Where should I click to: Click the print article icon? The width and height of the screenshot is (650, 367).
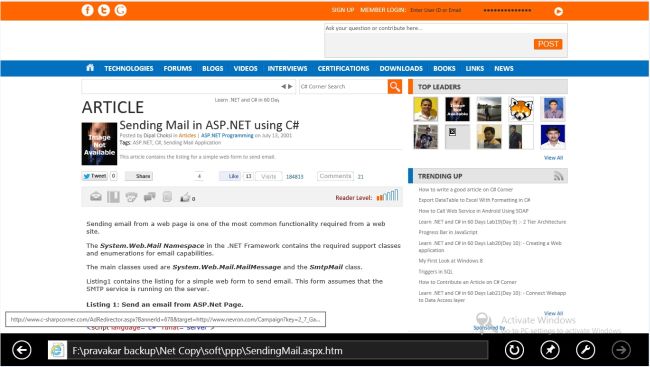click(131, 197)
